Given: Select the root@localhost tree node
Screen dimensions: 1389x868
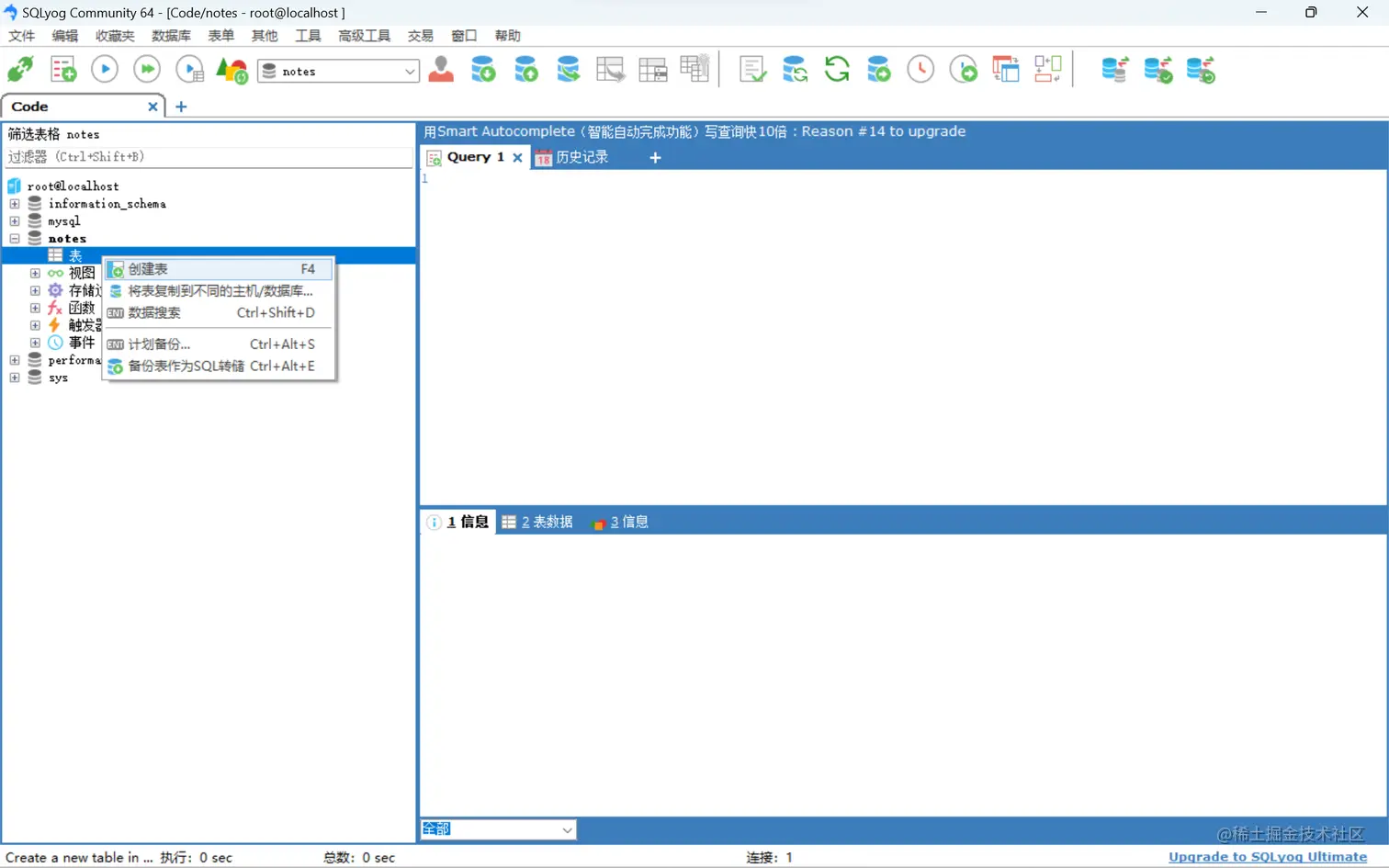Looking at the screenshot, I should 73,186.
